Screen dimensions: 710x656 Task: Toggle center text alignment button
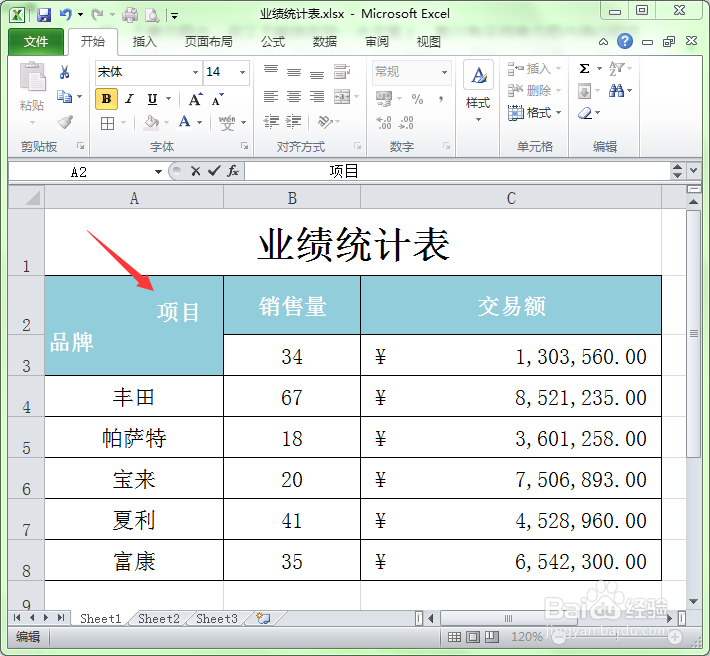pos(294,96)
